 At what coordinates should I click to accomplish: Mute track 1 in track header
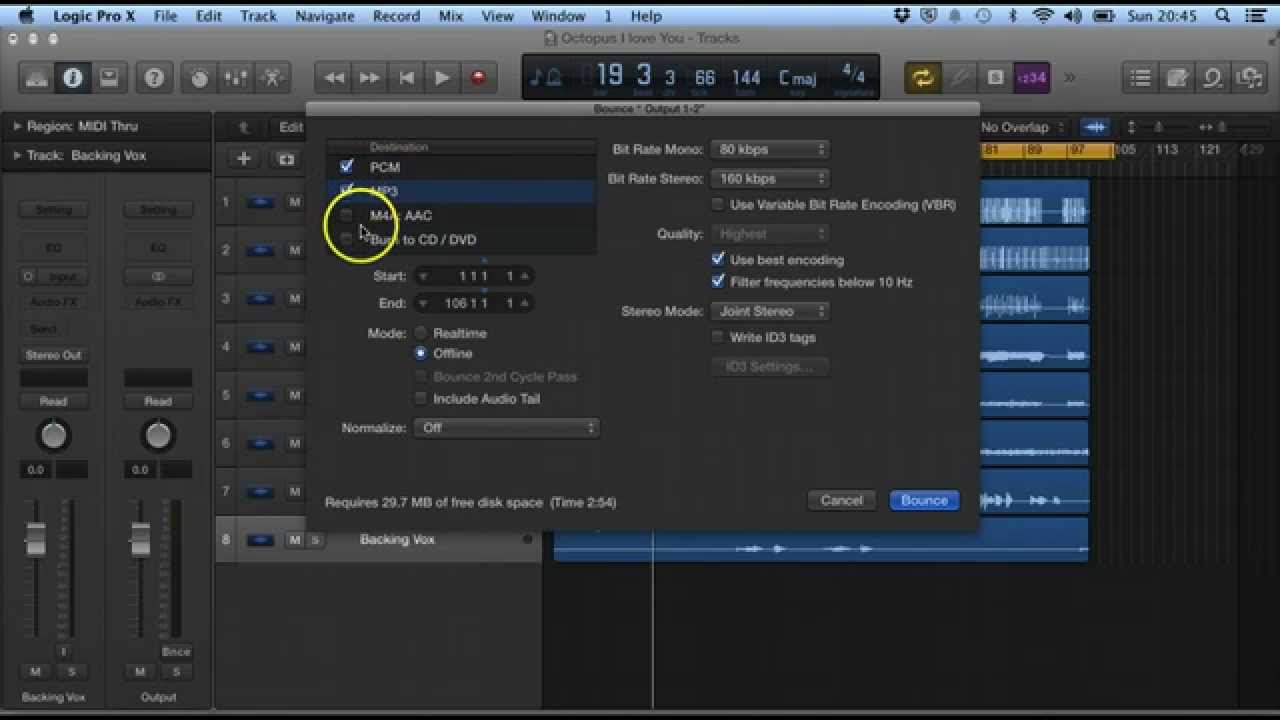pos(295,202)
